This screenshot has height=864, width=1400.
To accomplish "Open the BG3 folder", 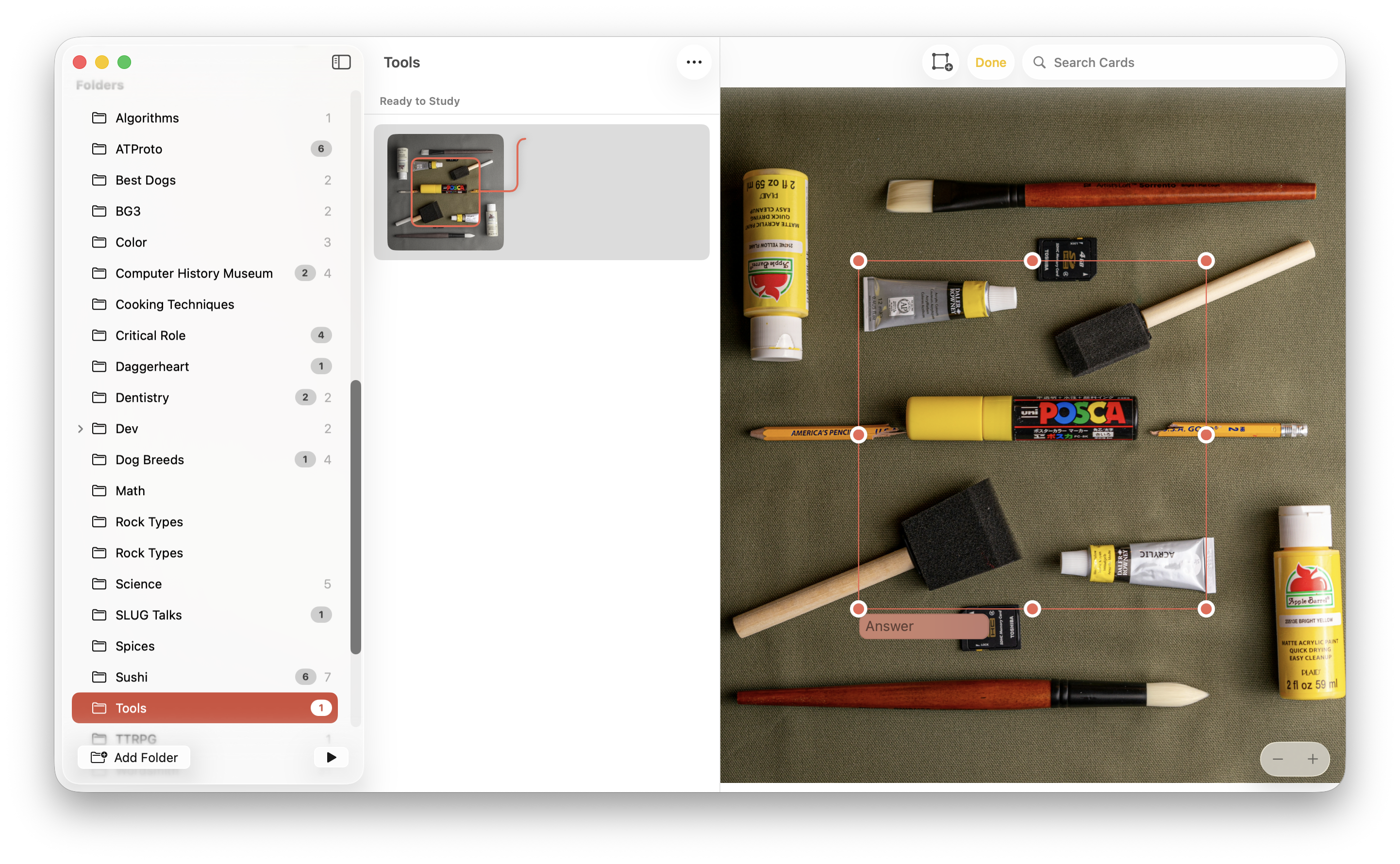I will tap(204, 211).
